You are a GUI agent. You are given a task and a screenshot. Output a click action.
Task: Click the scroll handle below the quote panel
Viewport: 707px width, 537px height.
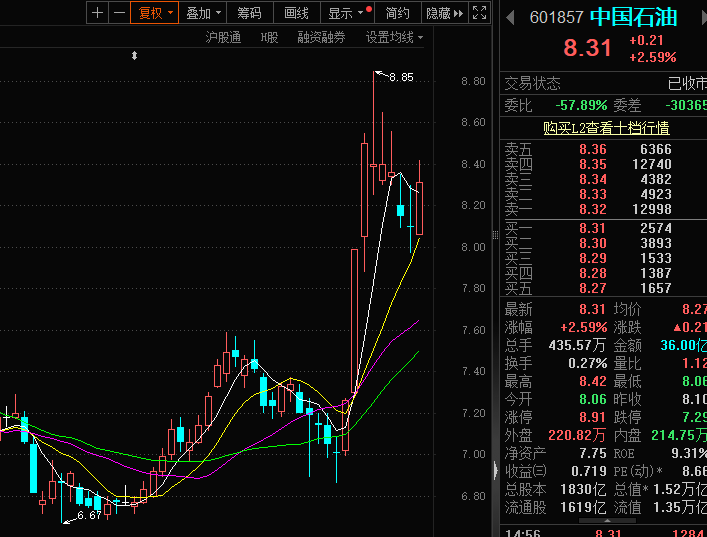tap(607, 521)
